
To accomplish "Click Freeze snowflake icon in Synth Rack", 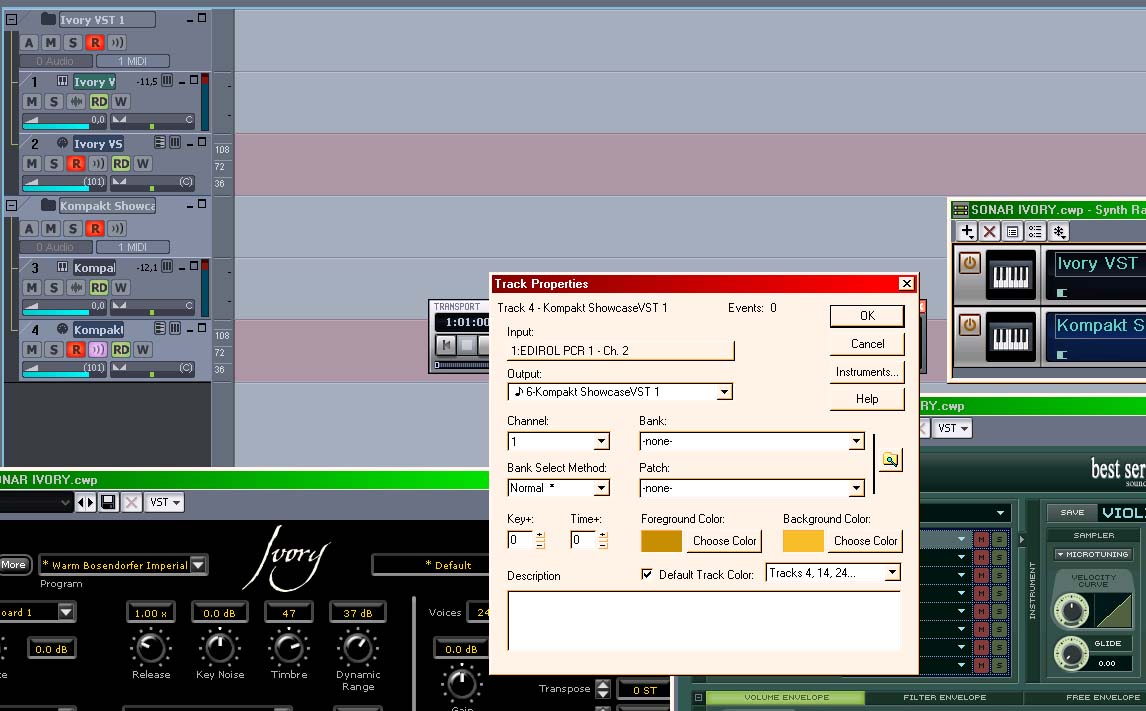I will [1058, 232].
